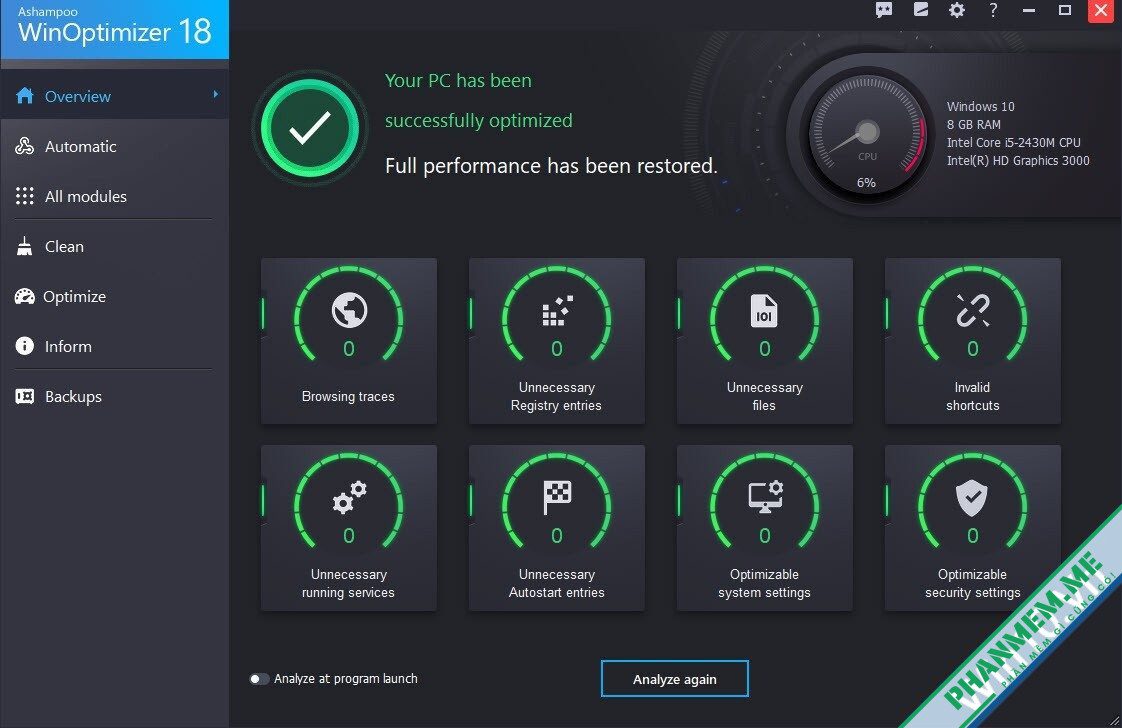Click the Windows 10 system info text
Screen dimensions: 1122x728
980,107
